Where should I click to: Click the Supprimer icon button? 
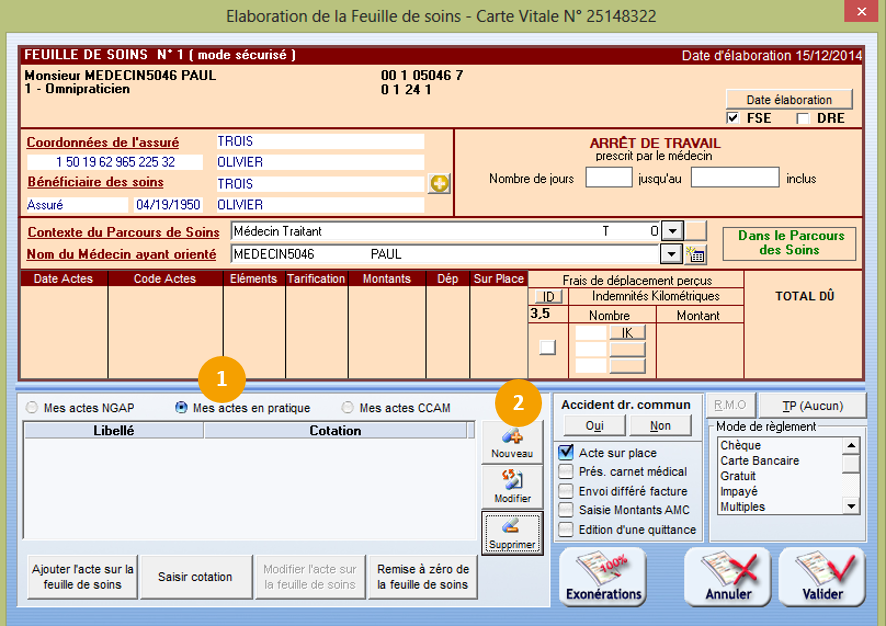tap(511, 533)
